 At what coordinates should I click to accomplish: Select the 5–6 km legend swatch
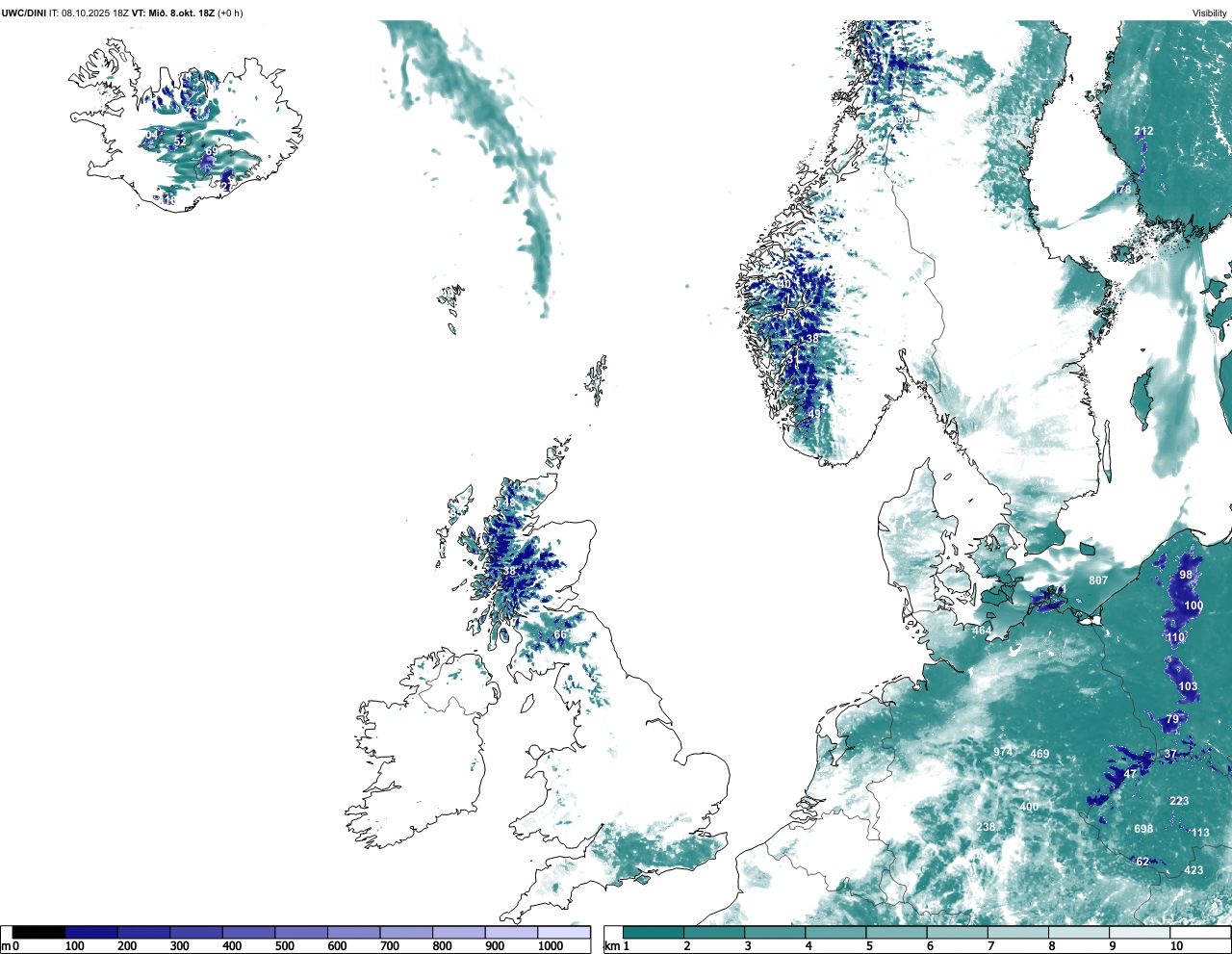897,933
